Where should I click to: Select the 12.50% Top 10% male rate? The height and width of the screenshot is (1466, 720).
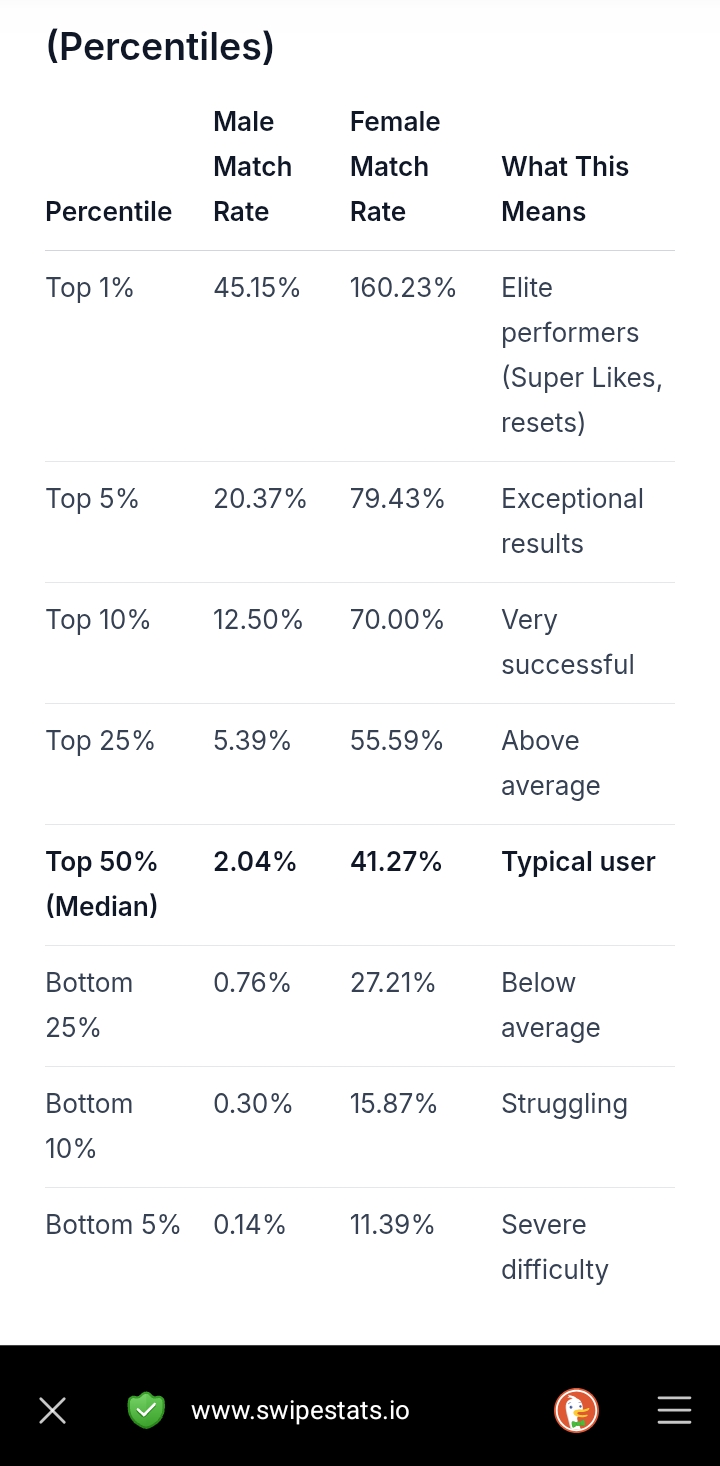(x=258, y=620)
